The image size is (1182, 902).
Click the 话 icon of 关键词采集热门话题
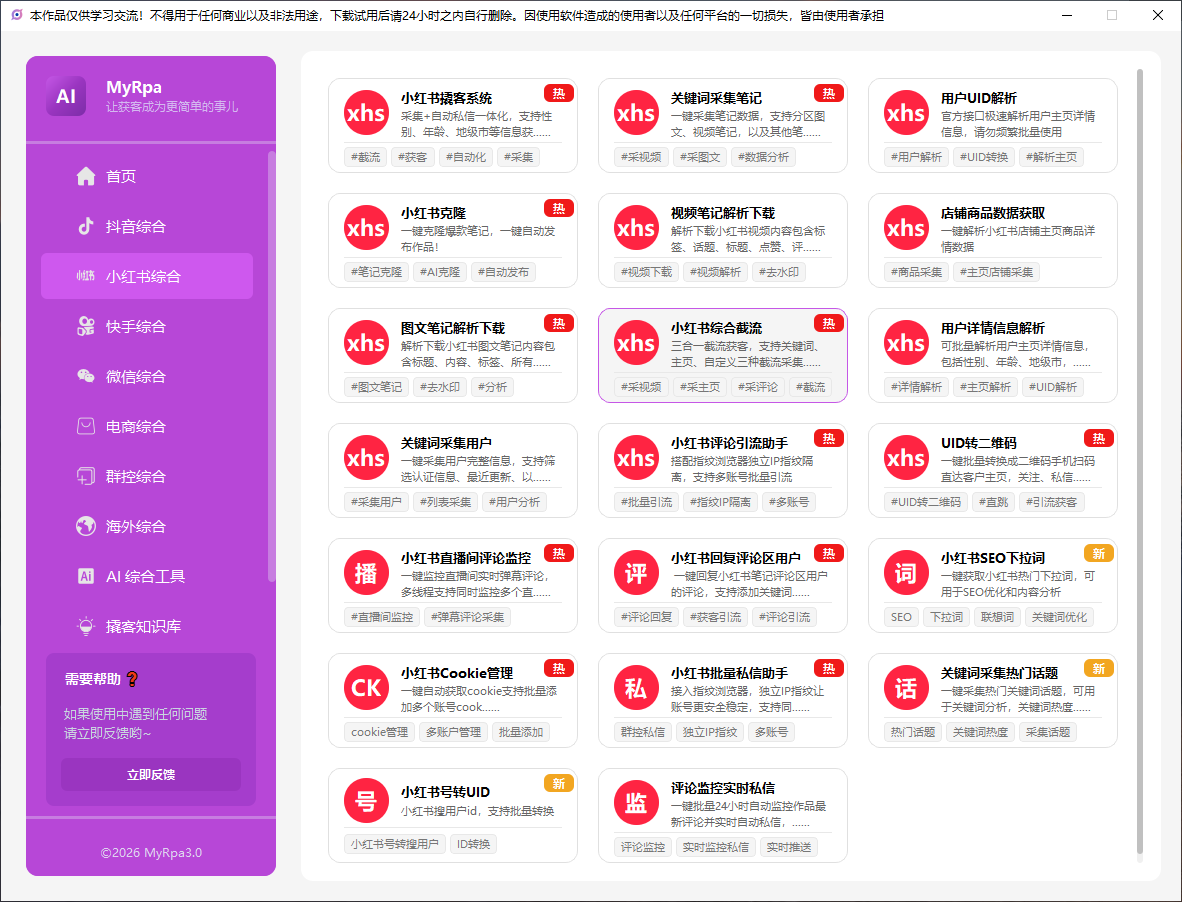coord(906,687)
